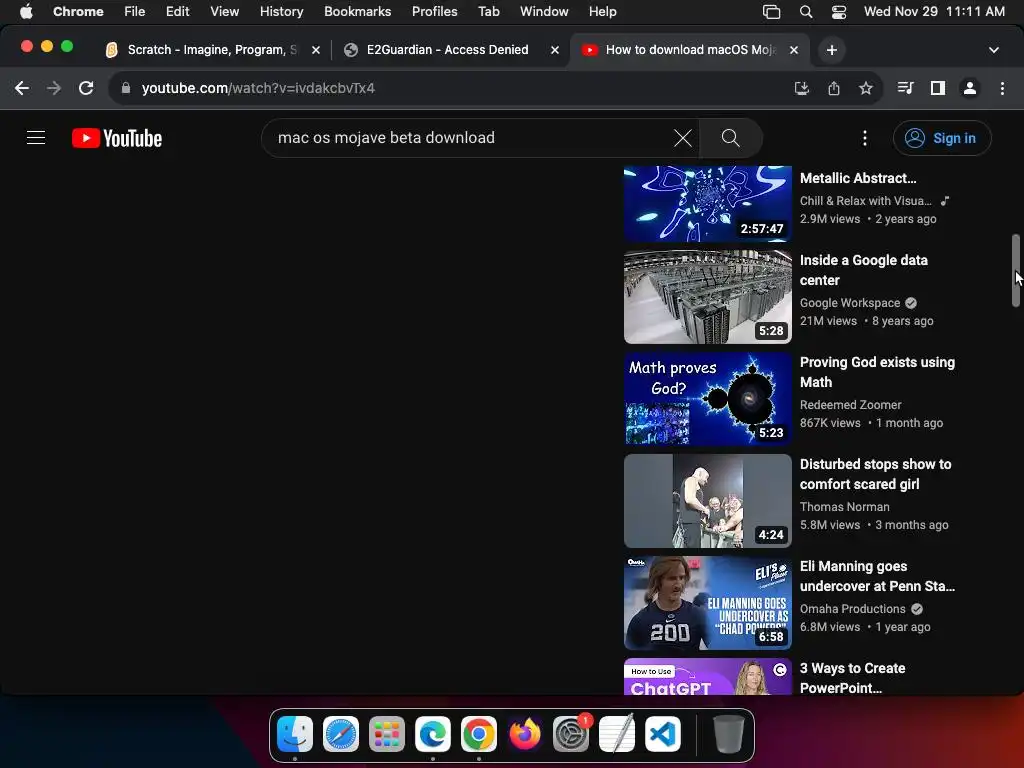Launch Safari from the Dock
The width and height of the screenshot is (1024, 768).
(340, 734)
